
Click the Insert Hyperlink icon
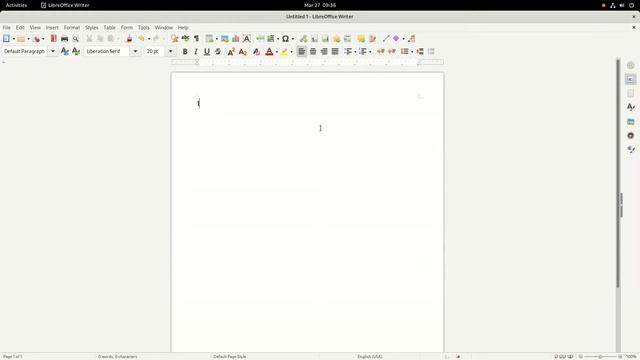point(303,39)
